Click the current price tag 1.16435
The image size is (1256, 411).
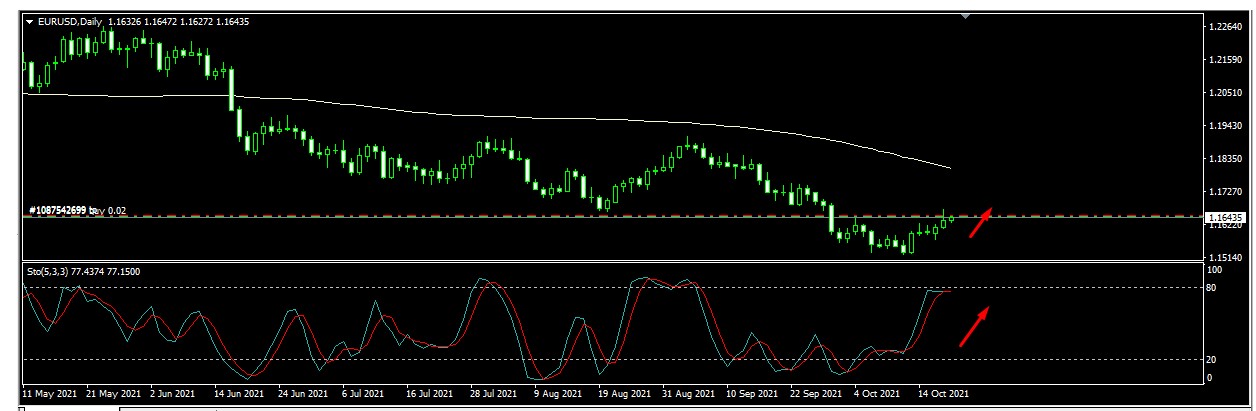[1225, 217]
